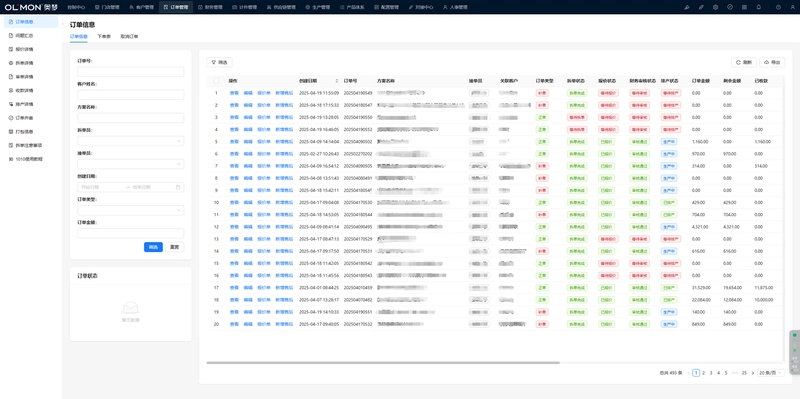Viewport: 800px width, 399px height.
Task: Open 财务管理 in the top navigation
Action: pos(211,7)
